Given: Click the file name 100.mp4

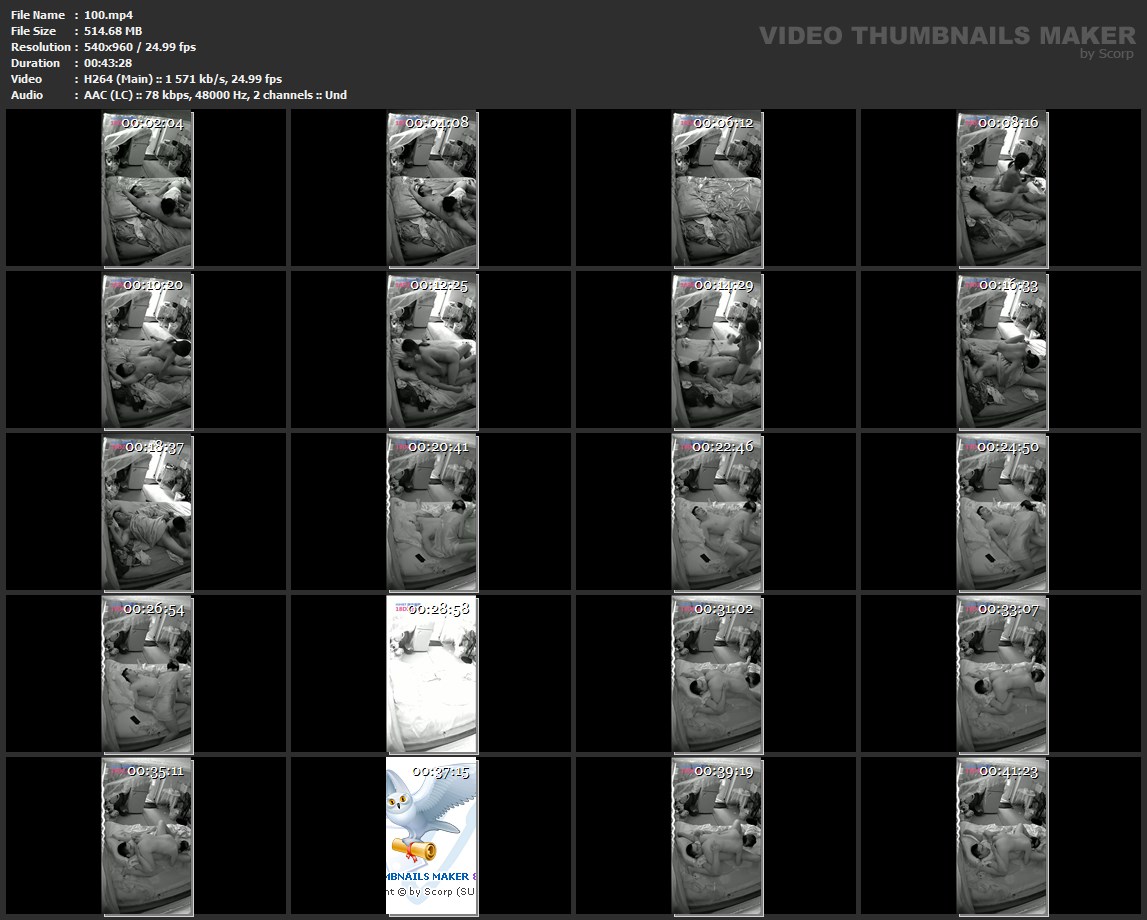Looking at the screenshot, I should click(108, 15).
